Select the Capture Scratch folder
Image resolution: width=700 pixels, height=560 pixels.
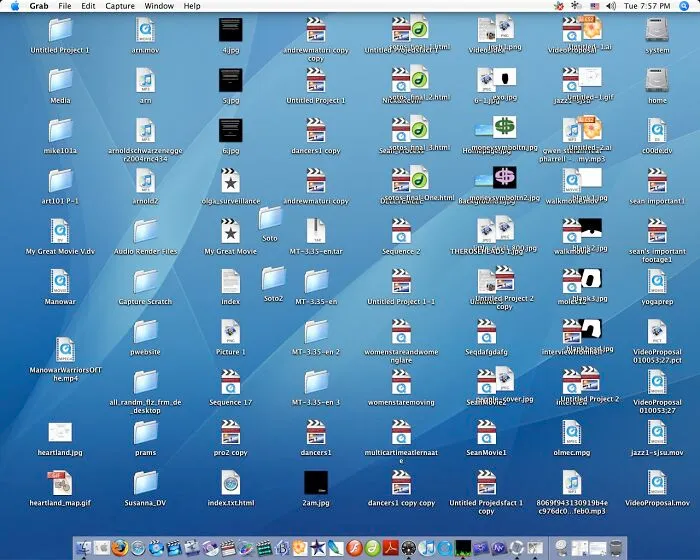[x=146, y=281]
